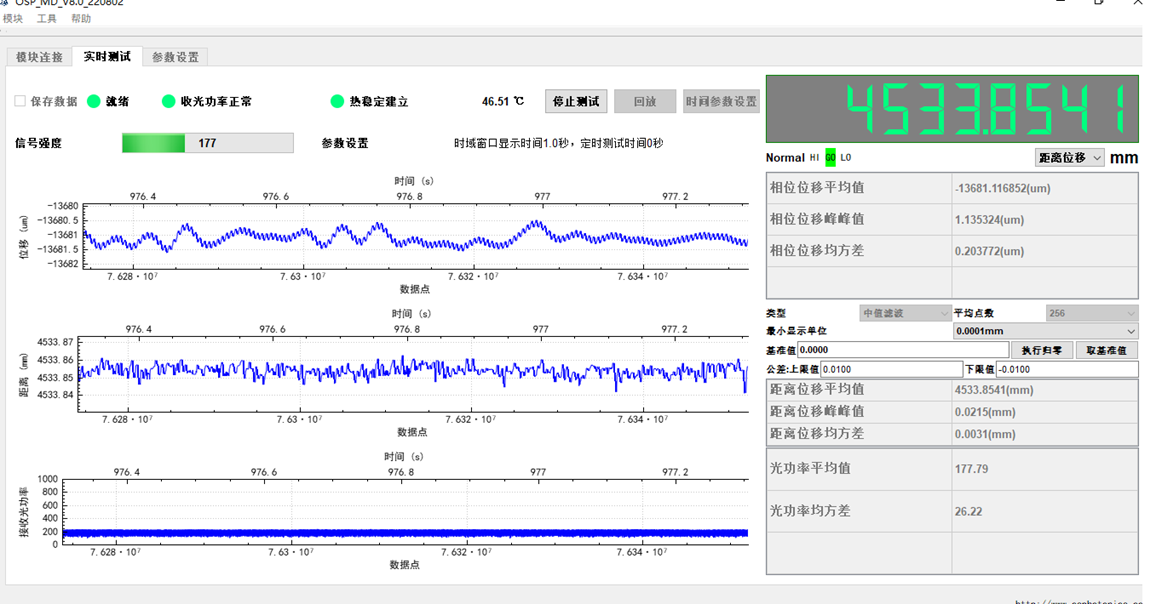Click the 0.0215(mm) distance peak value

(x=985, y=412)
